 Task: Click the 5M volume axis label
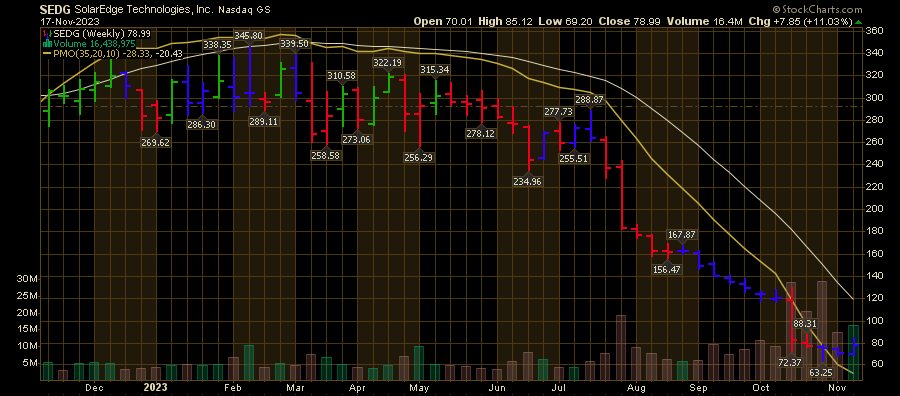(x=29, y=363)
